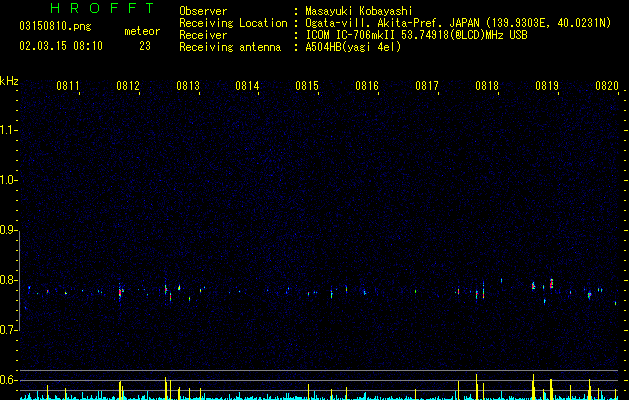The image size is (629, 400).
Task: Click the 0817 time marker
Action: click(427, 86)
